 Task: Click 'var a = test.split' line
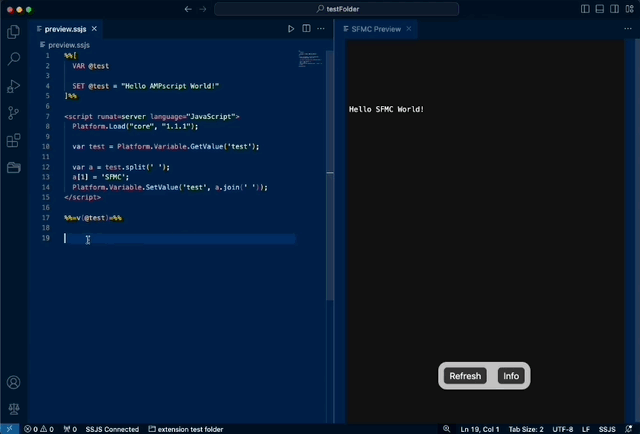pos(121,167)
